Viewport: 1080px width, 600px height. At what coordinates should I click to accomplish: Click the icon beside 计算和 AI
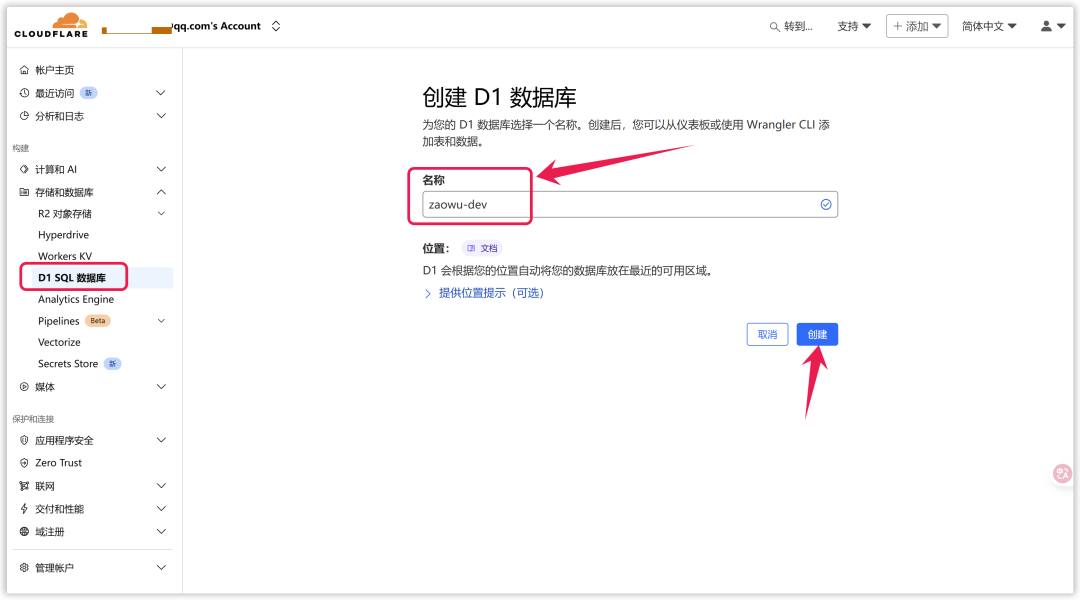(24, 169)
